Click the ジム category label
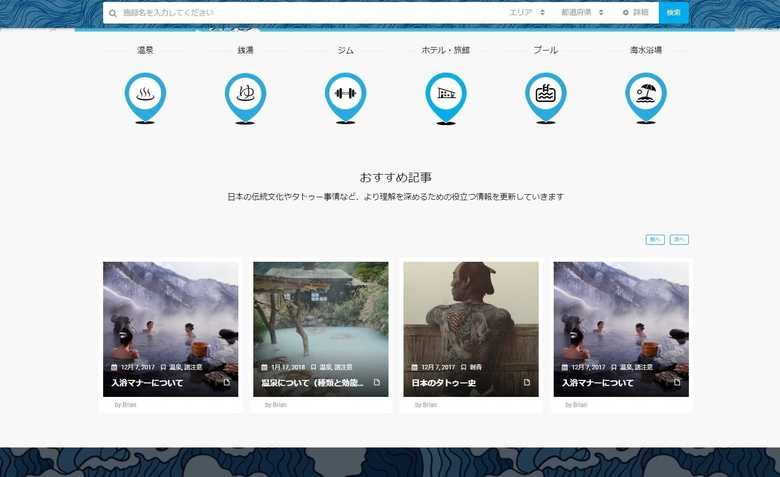Screen dimensions: 780x477 pos(346,50)
